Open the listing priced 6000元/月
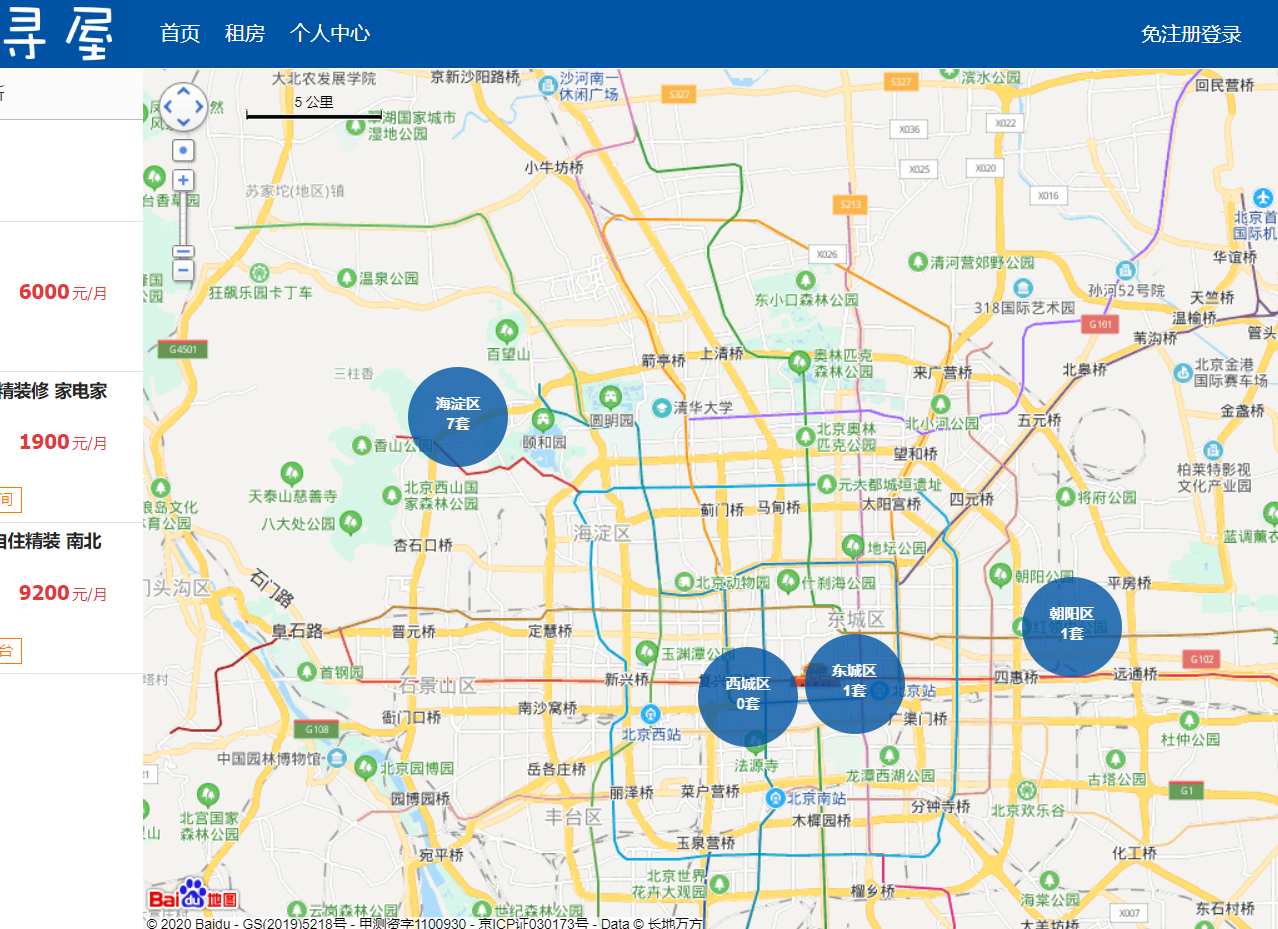The height and width of the screenshot is (929, 1278). point(71,297)
